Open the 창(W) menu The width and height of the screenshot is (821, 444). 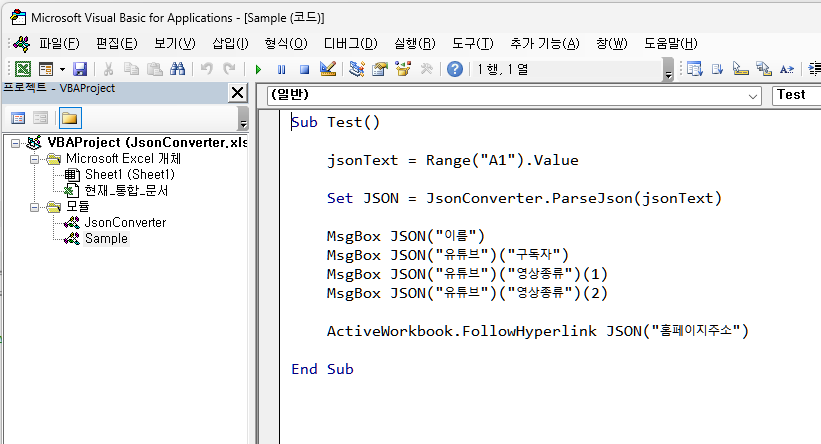pyautogui.click(x=612, y=43)
